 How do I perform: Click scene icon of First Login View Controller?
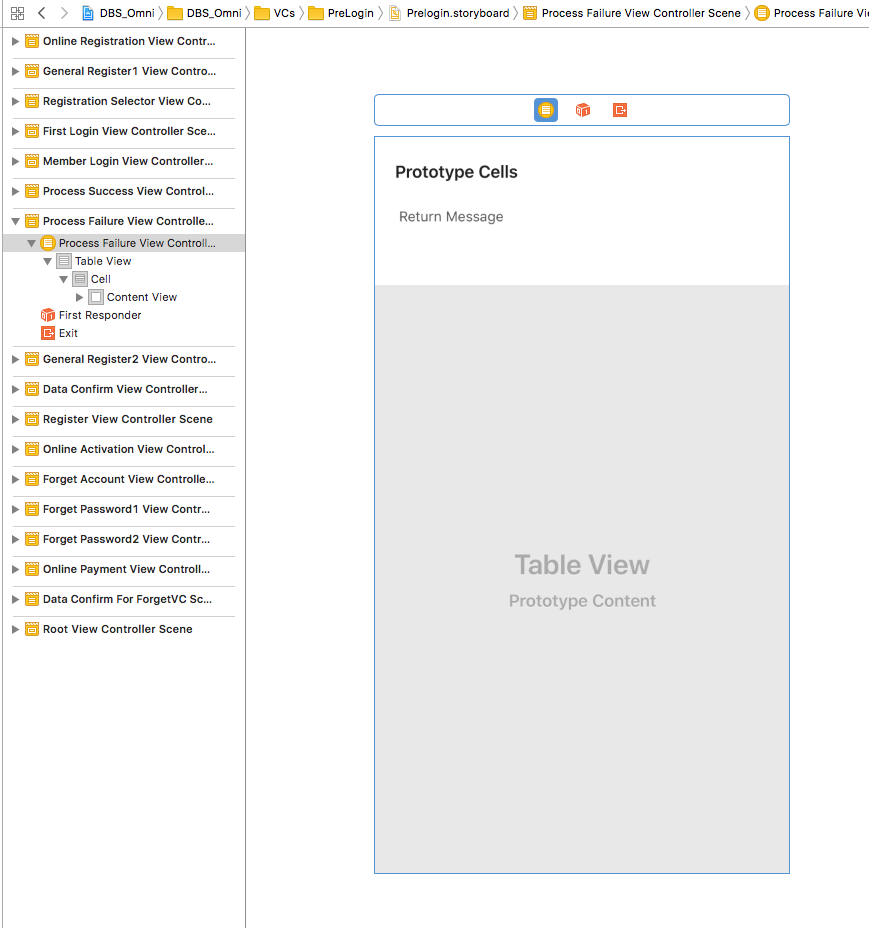pos(32,131)
